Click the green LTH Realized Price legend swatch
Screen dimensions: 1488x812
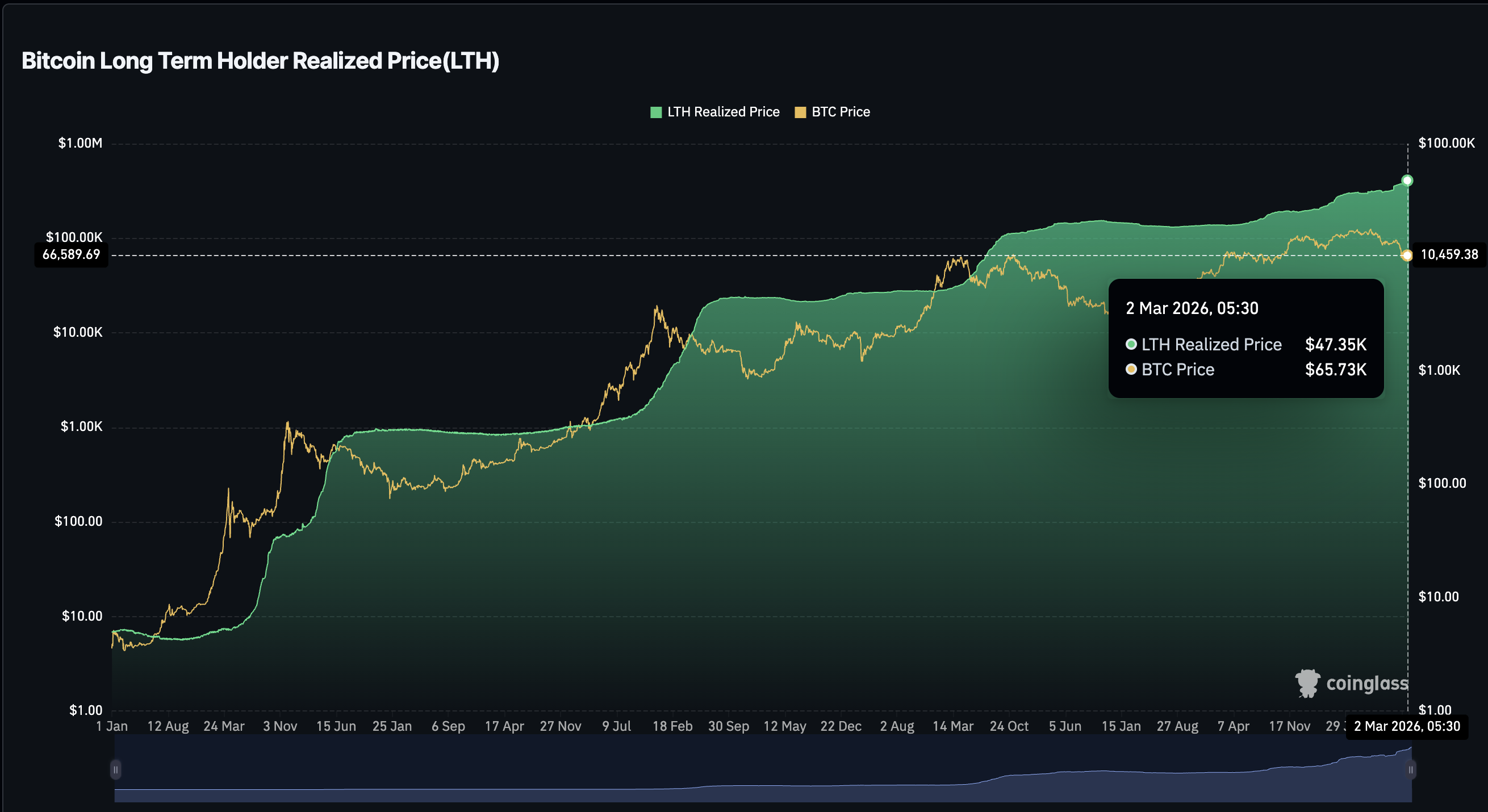coord(655,112)
